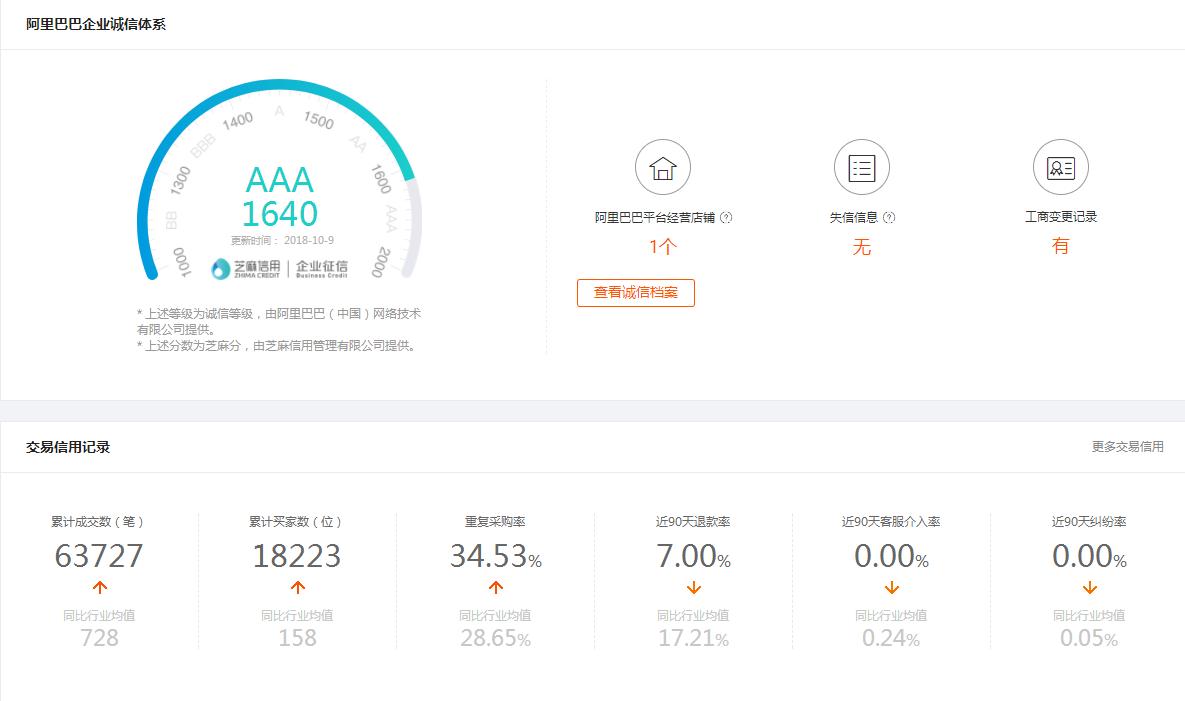Click the down arrow under 近90天纠纷率 value
This screenshot has height=701, width=1185.
(x=1089, y=587)
